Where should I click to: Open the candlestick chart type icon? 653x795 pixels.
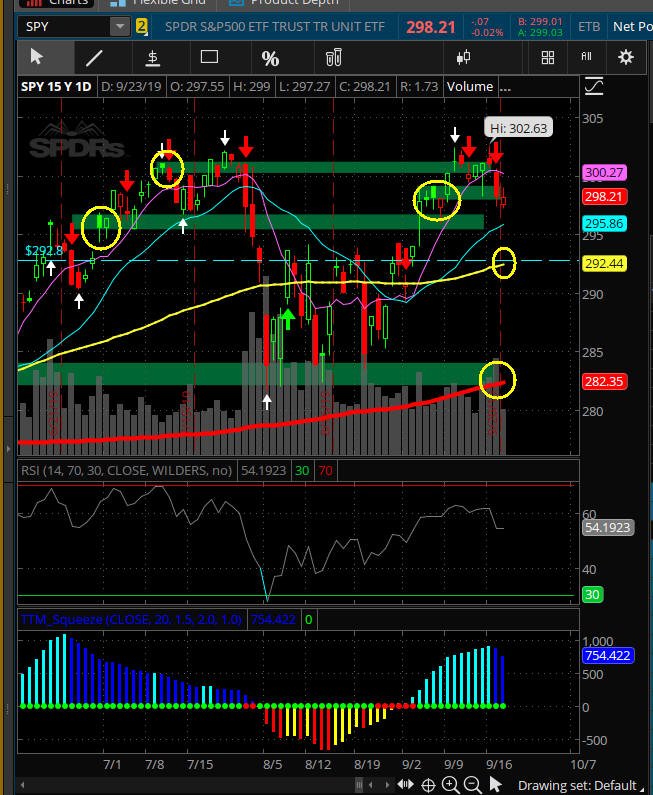(463, 57)
